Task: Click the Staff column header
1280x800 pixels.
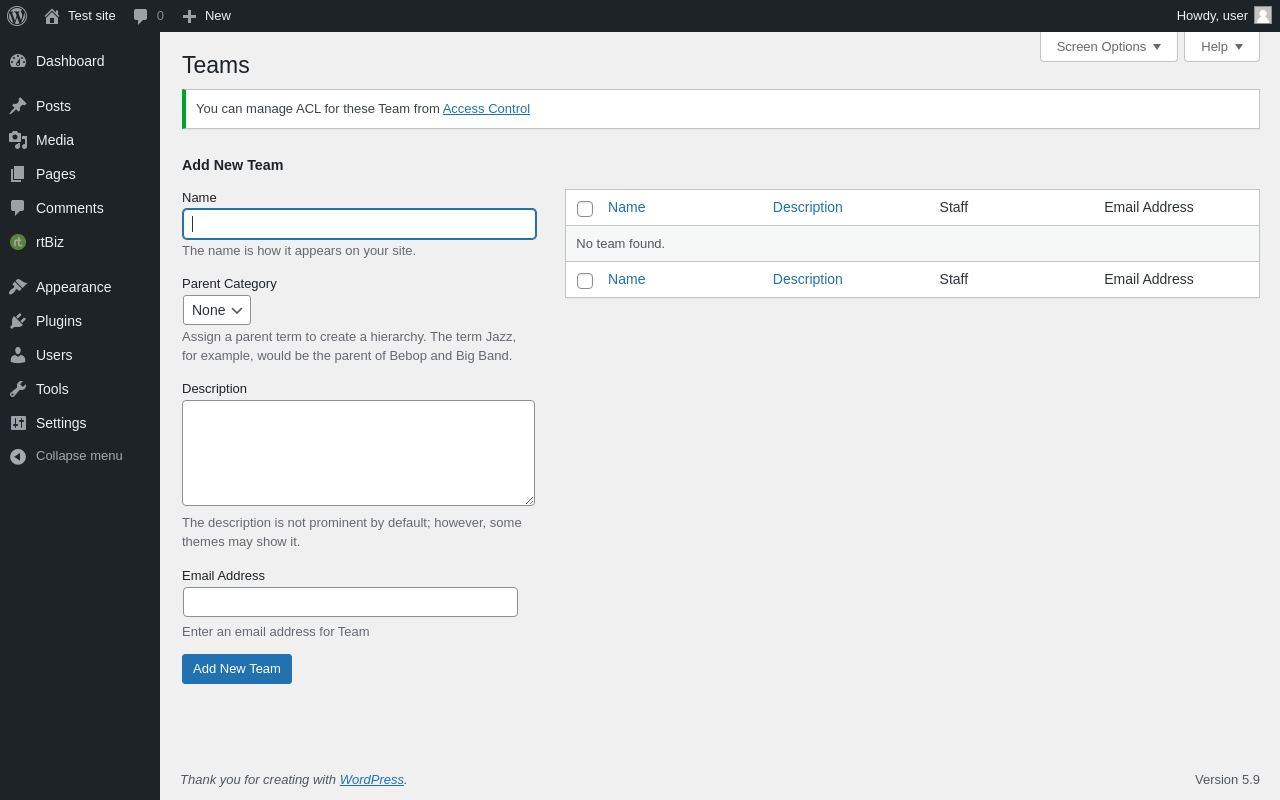Action: [x=954, y=207]
